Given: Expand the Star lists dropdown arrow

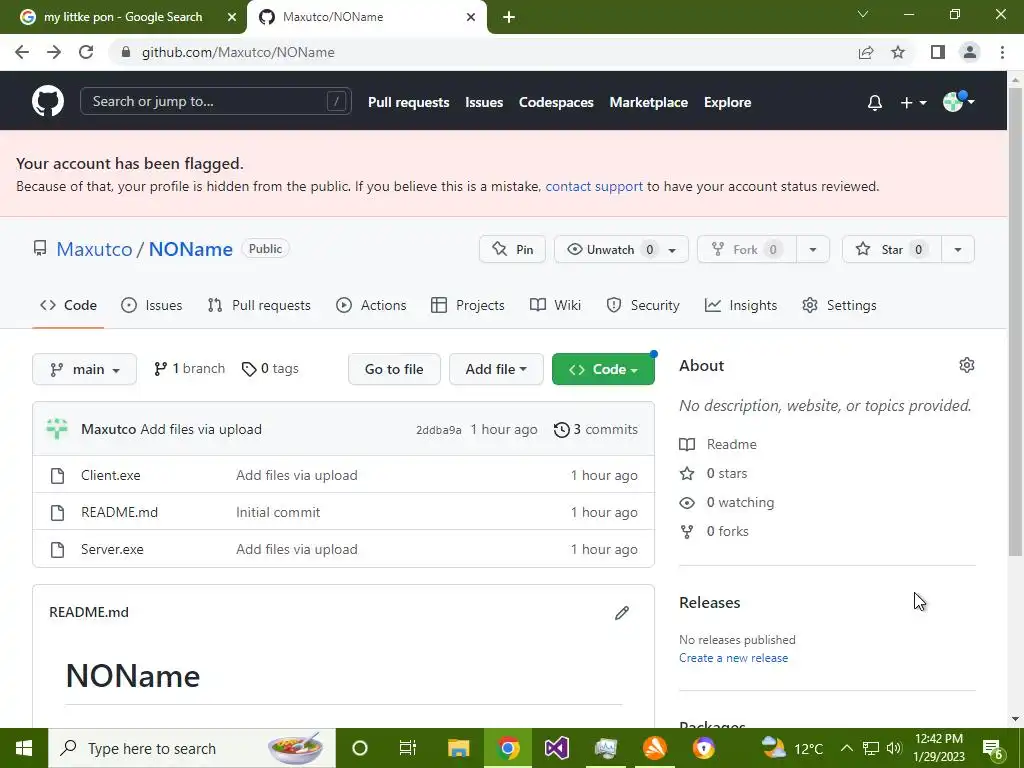Looking at the screenshot, I should point(957,249).
